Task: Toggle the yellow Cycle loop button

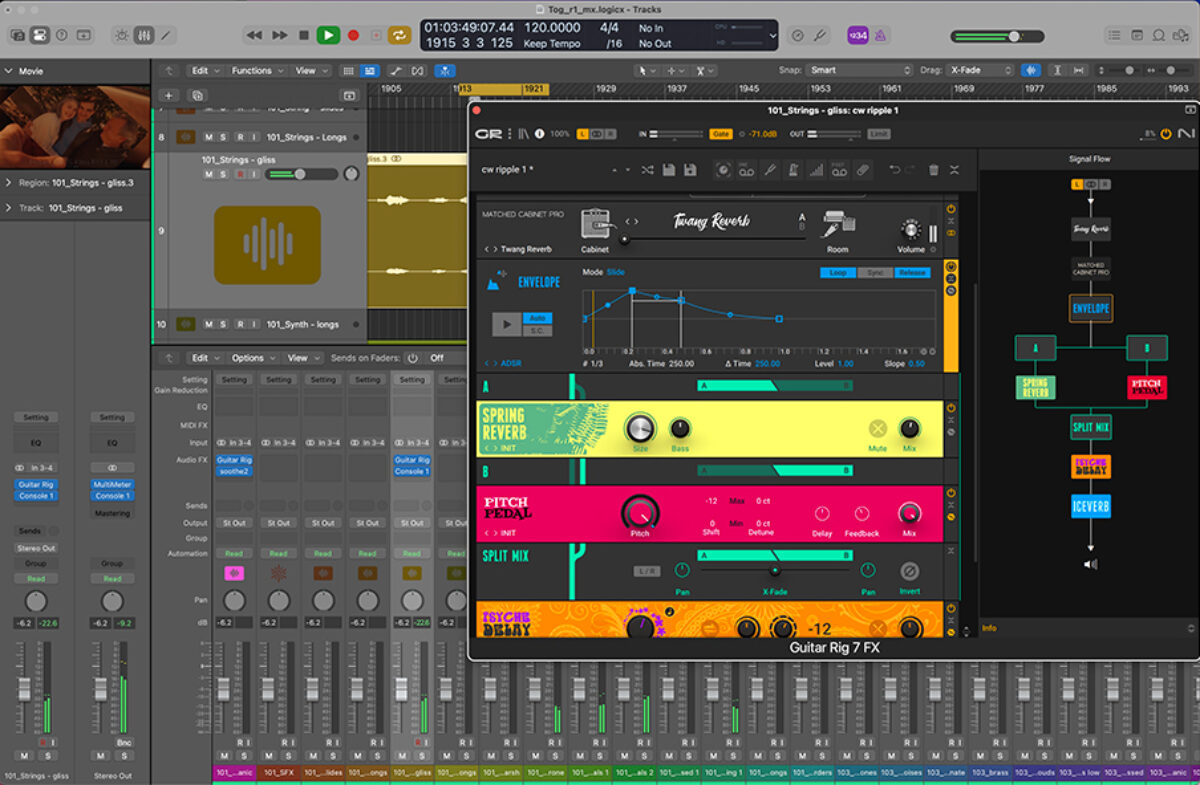Action: click(x=400, y=35)
